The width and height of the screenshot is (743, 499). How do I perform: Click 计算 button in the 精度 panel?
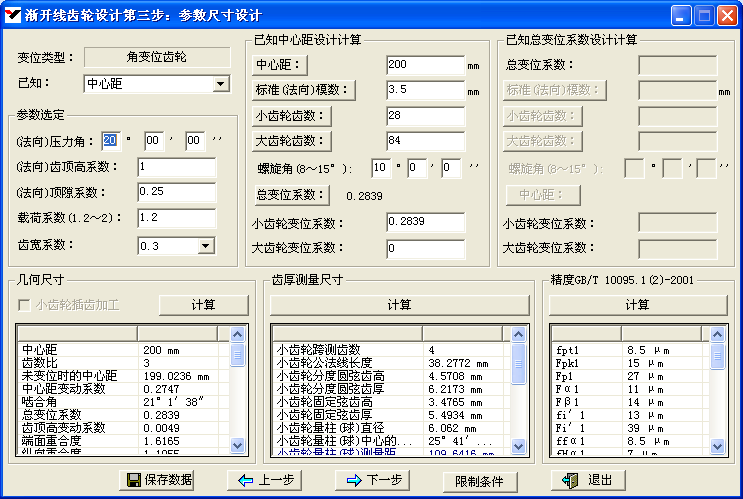636,305
